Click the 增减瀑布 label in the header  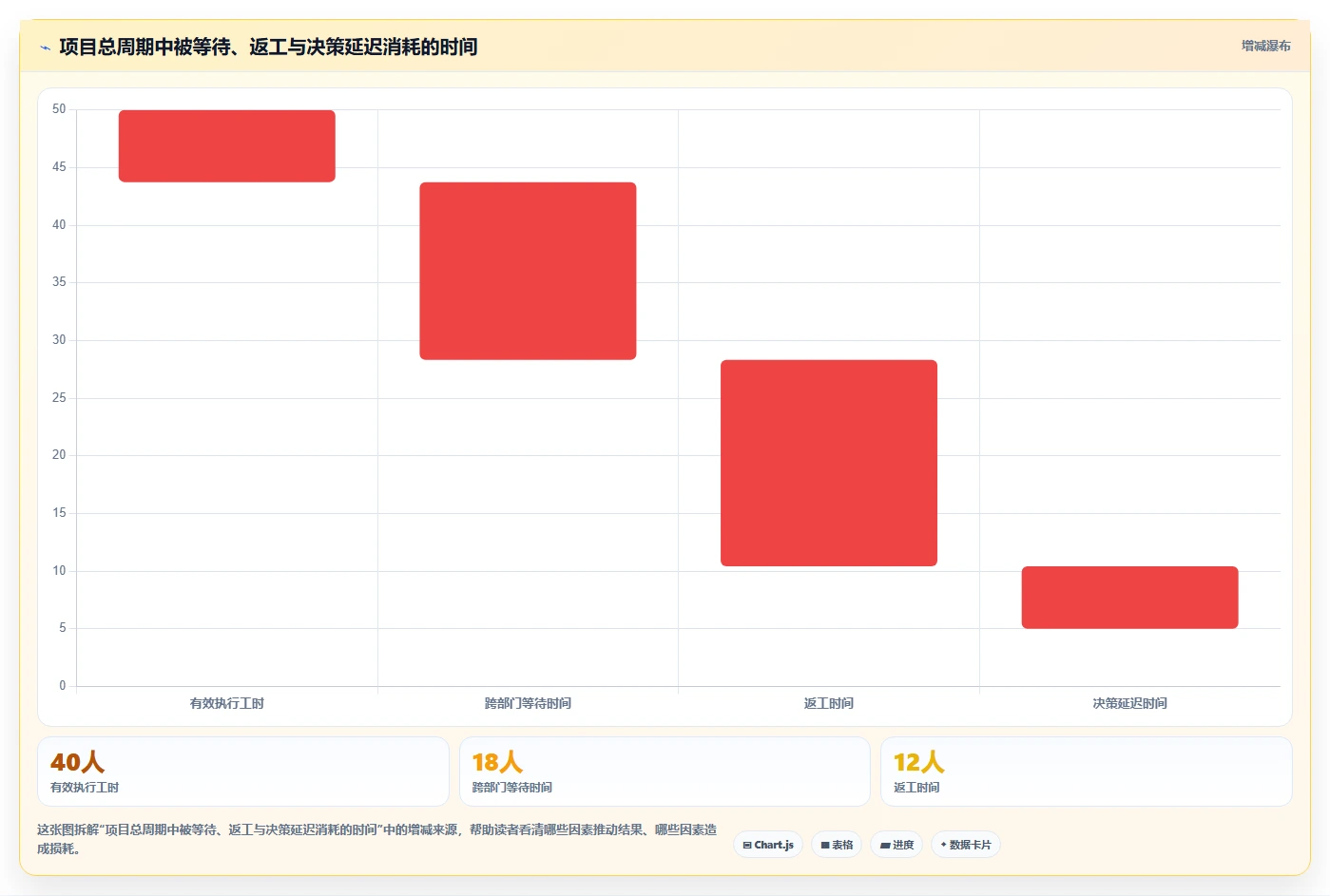tap(1265, 46)
